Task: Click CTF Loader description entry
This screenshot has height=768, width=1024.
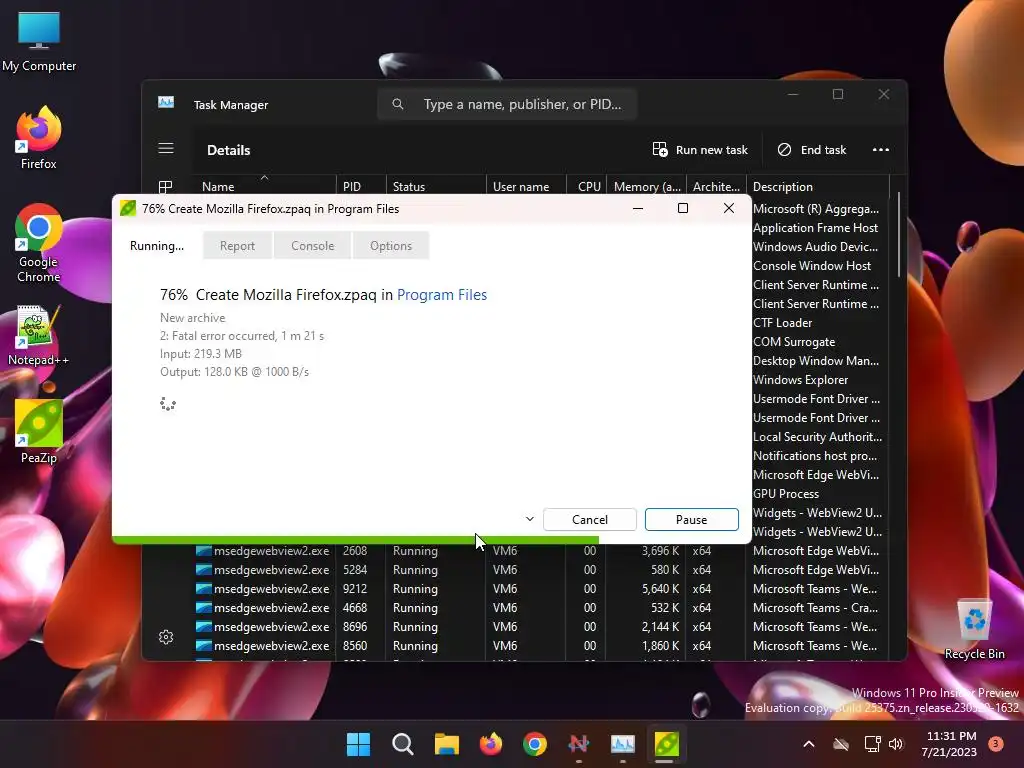Action: 782,323
